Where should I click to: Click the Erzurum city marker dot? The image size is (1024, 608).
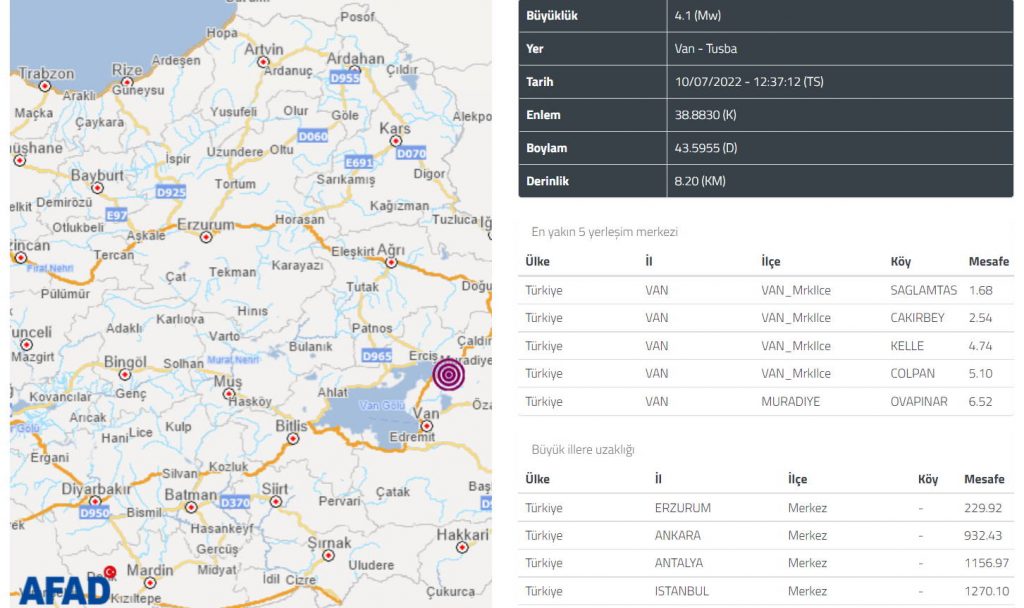point(206,238)
